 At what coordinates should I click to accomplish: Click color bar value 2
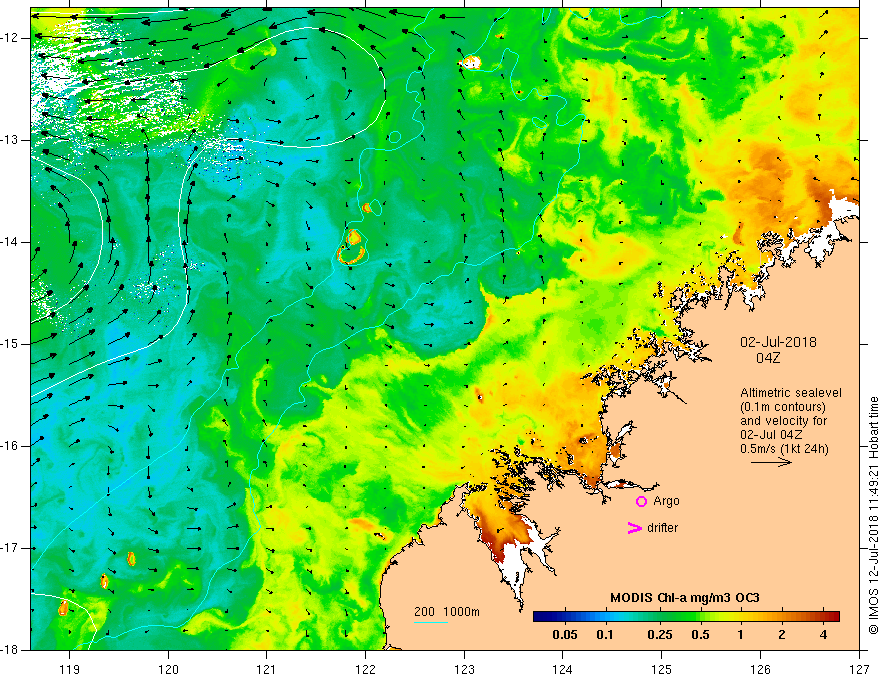(x=782, y=635)
